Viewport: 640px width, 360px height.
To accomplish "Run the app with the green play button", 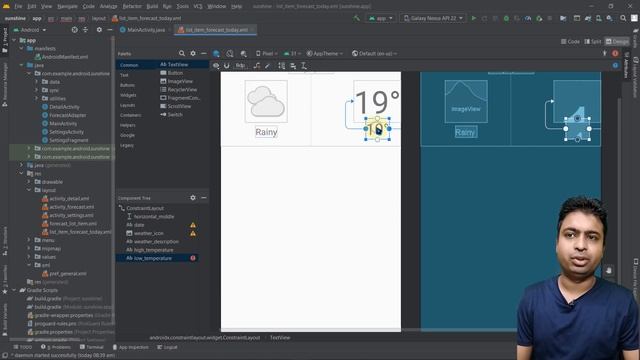I will point(473,18).
